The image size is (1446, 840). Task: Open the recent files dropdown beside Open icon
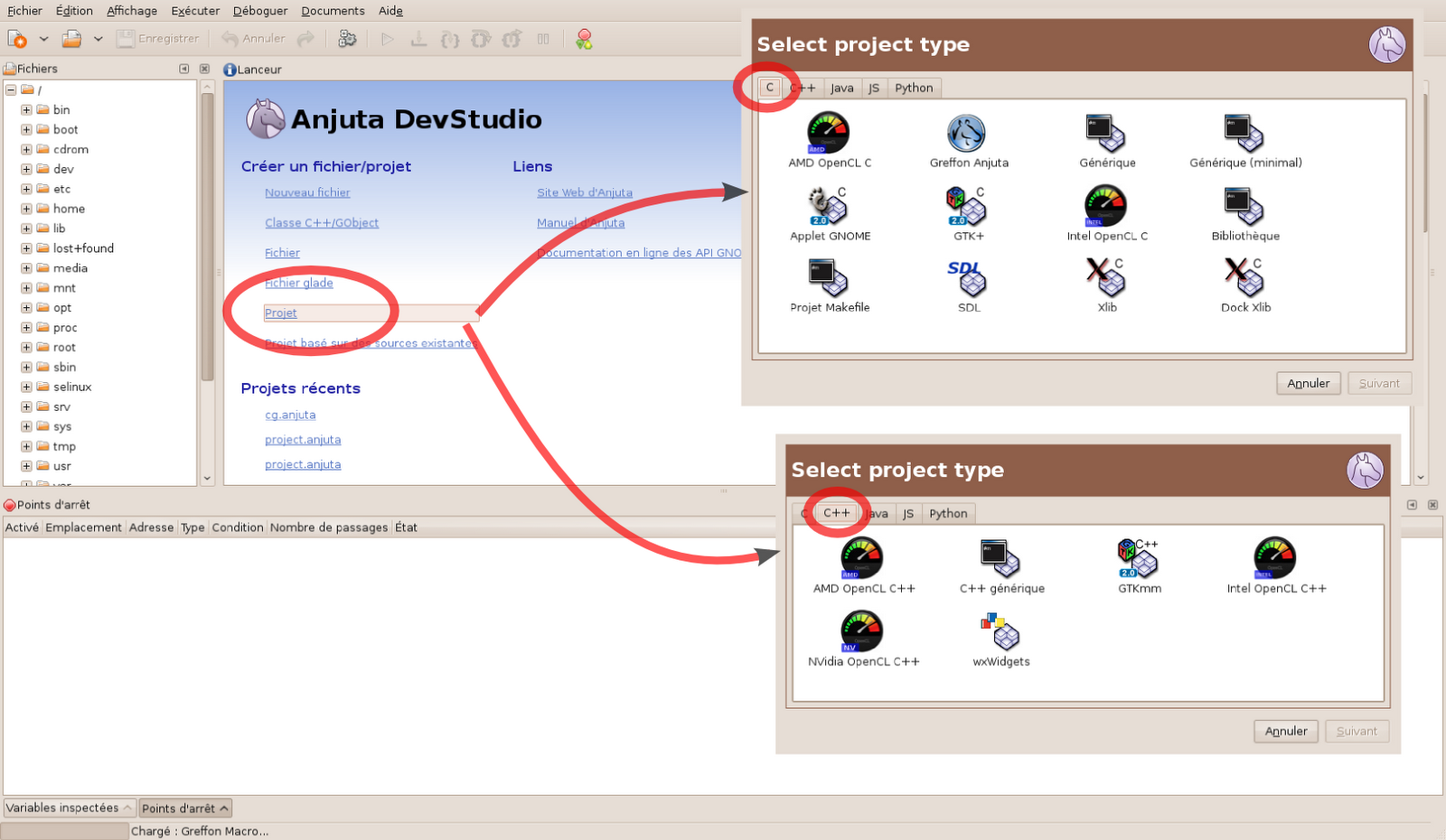point(98,39)
